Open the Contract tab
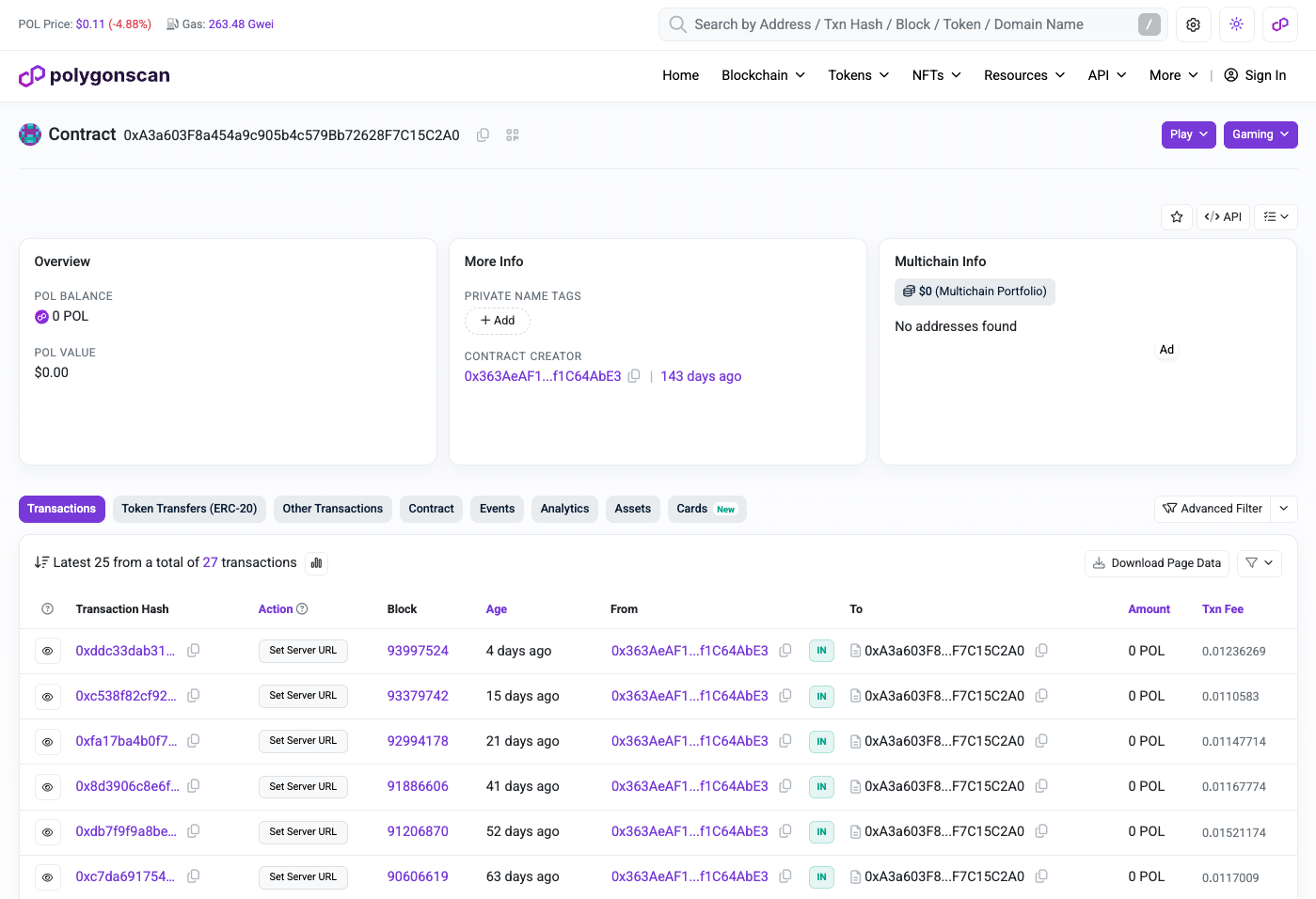Image resolution: width=1316 pixels, height=899 pixels. point(431,509)
